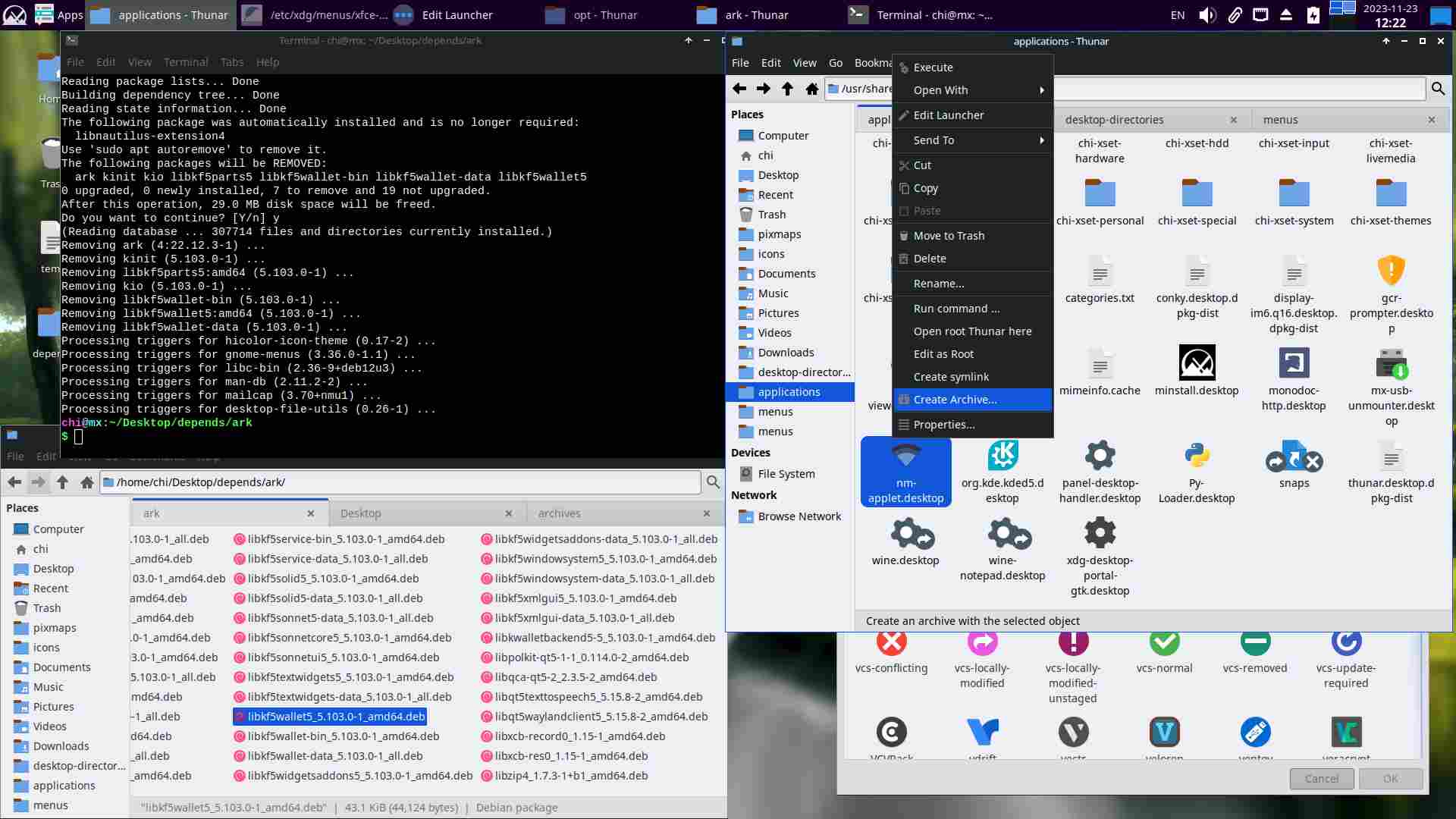1456x819 pixels.
Task: Close the archives tab
Action: pos(706,513)
